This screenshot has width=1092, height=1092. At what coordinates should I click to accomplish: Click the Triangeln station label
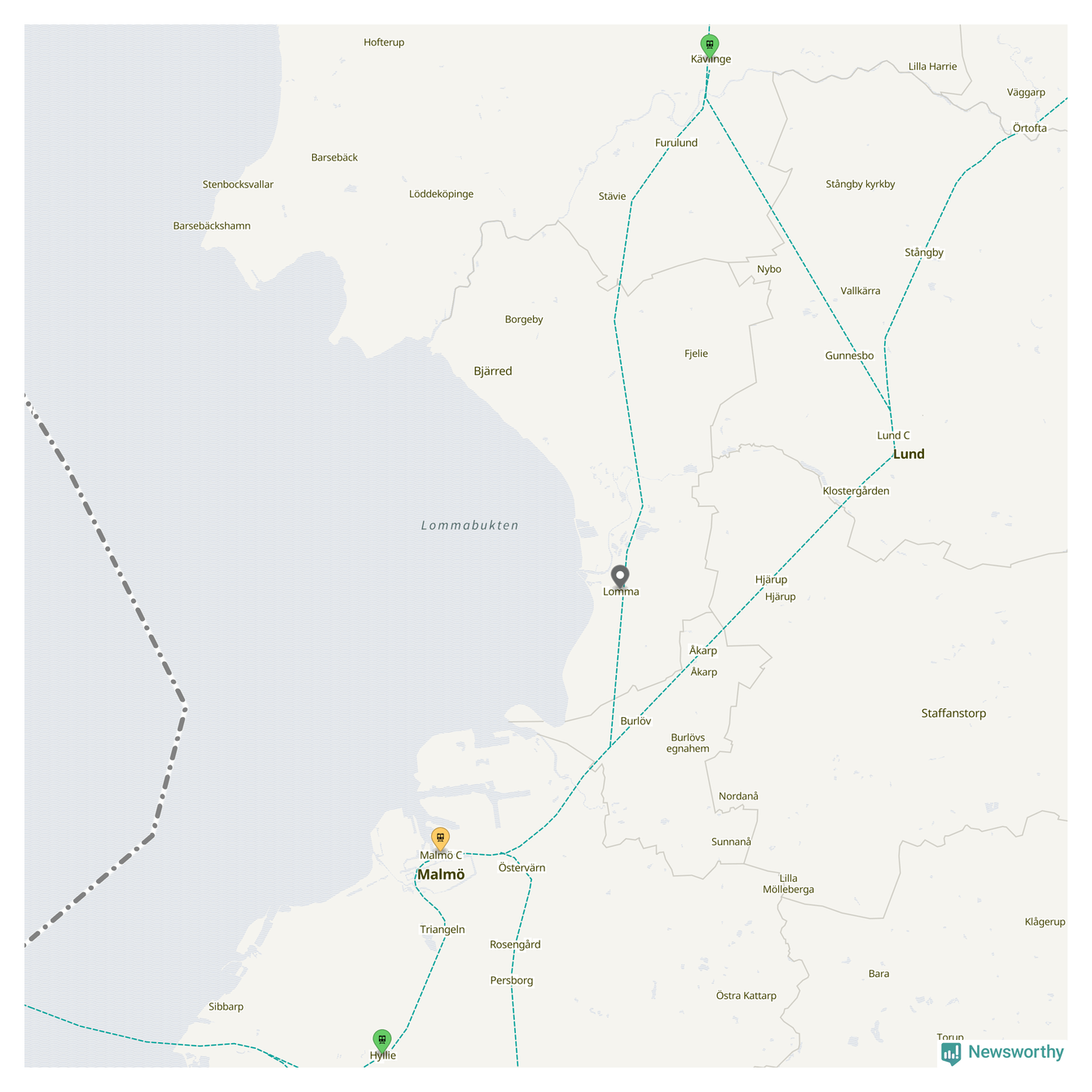pyautogui.click(x=443, y=930)
